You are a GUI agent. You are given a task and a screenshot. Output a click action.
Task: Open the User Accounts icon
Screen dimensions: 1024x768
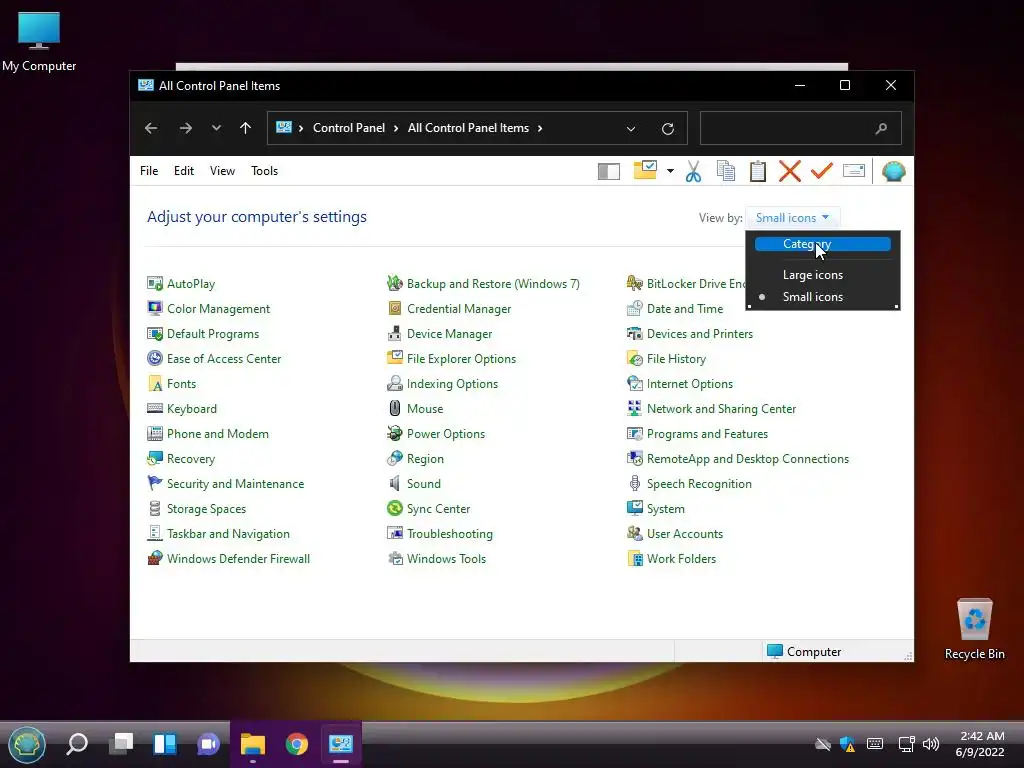pyautogui.click(x=634, y=534)
